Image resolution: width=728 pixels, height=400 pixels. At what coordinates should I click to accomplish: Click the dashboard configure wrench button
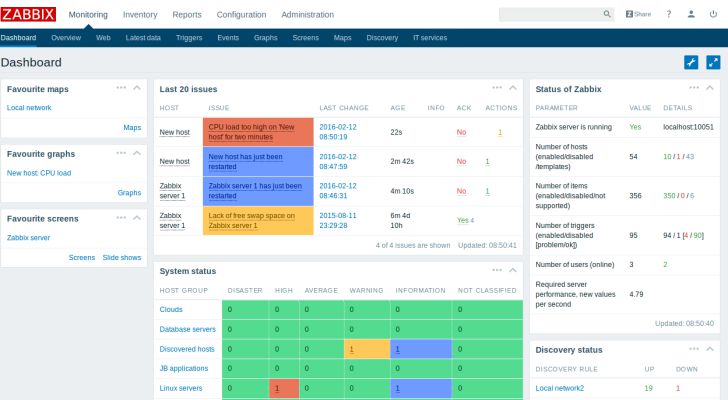click(691, 62)
